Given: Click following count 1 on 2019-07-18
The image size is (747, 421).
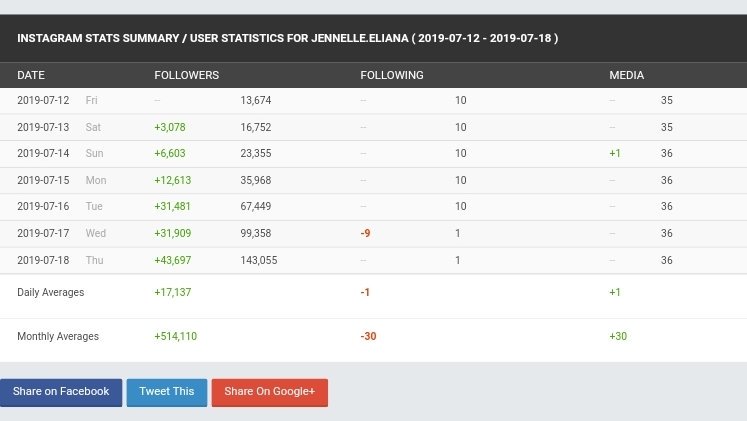Looking at the screenshot, I should coord(458,261).
